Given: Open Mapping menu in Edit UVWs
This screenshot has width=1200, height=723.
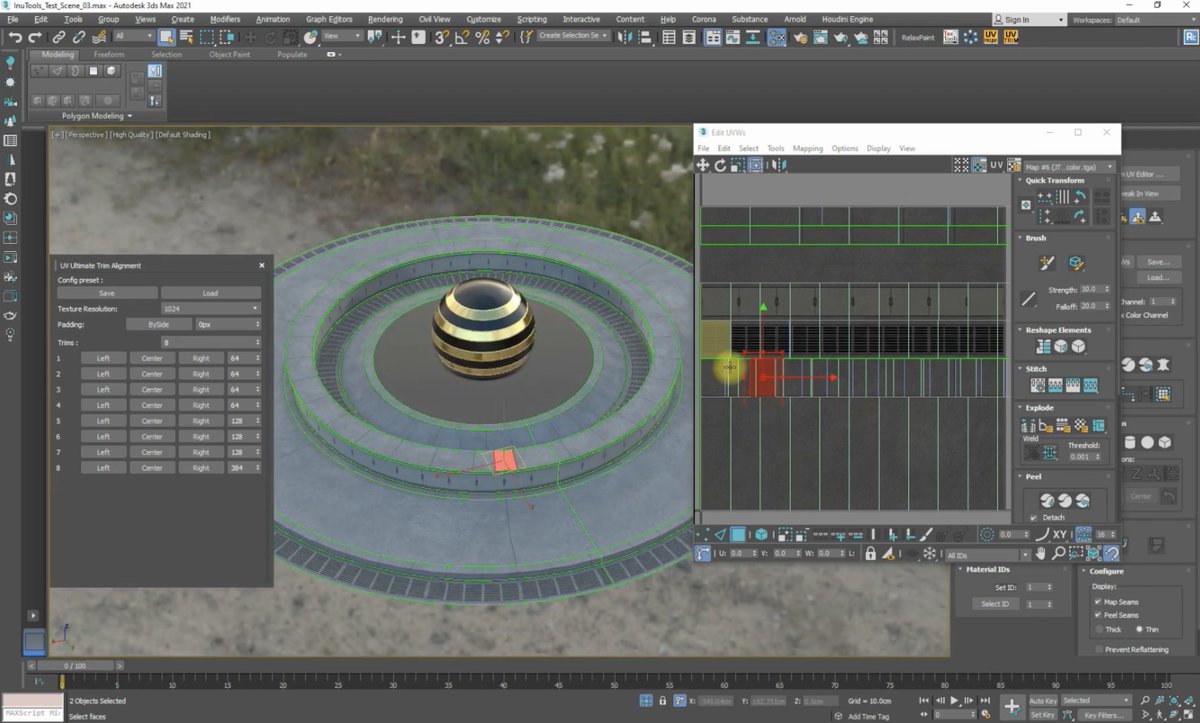Looking at the screenshot, I should click(808, 148).
